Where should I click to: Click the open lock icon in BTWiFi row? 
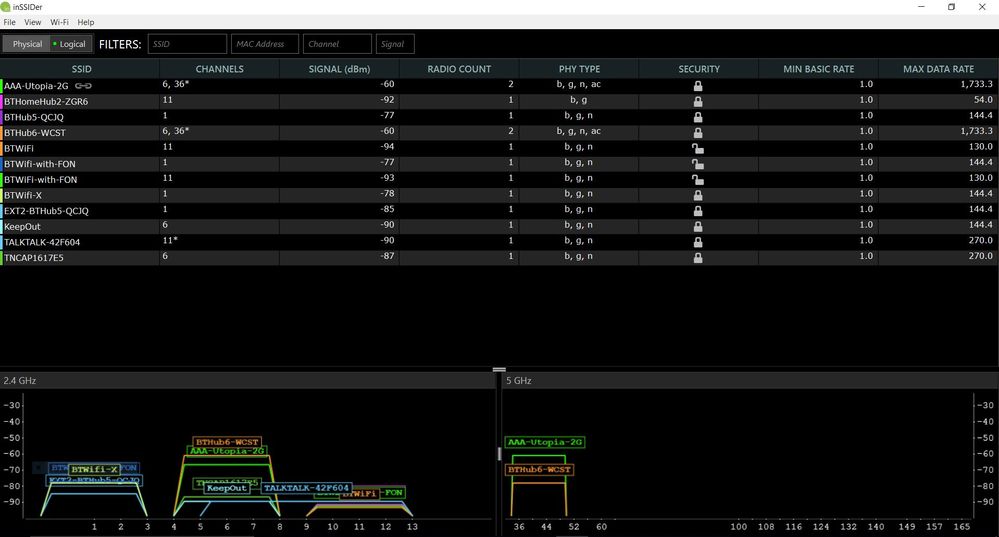coord(698,148)
